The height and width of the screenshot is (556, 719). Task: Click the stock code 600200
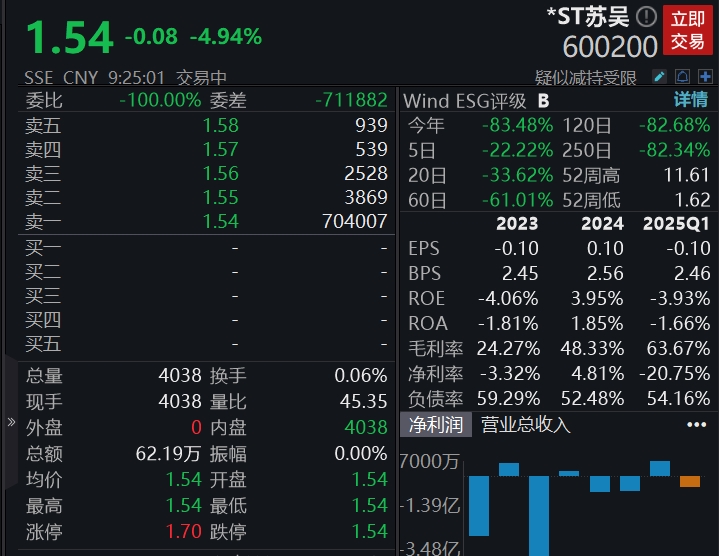tap(610, 46)
